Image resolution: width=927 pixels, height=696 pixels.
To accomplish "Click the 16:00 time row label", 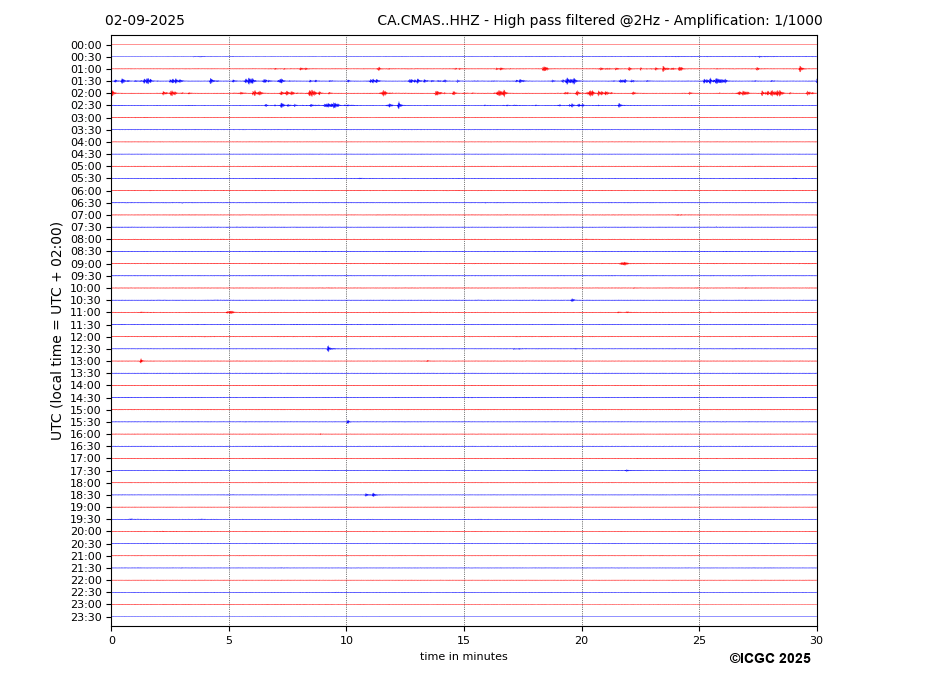I will click(x=86, y=435).
